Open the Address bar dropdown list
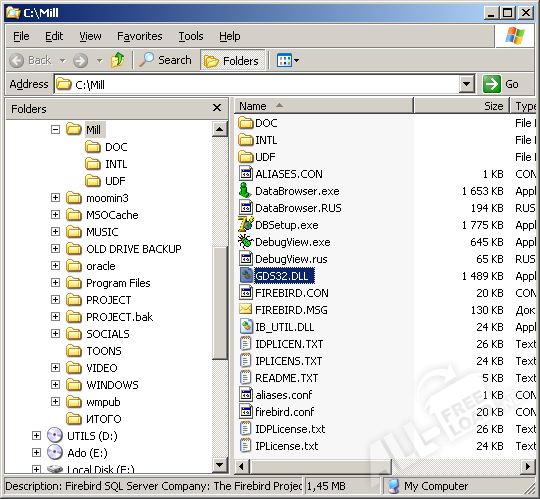The image size is (540, 499). 466,84
